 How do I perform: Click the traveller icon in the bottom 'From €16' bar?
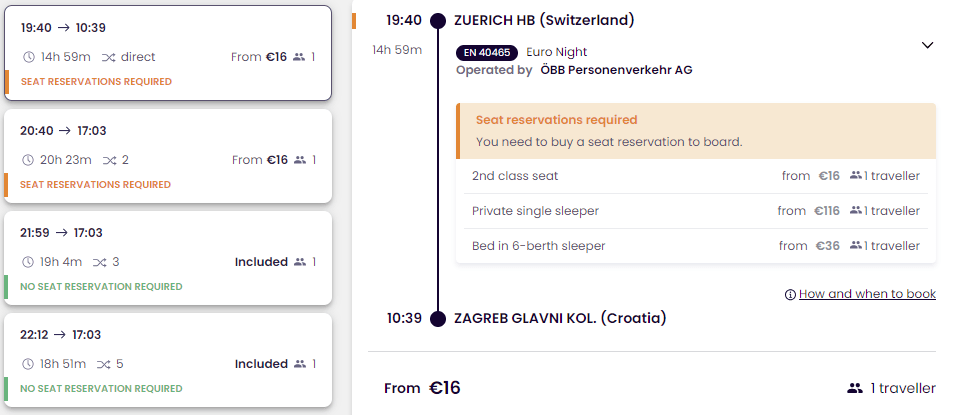[854, 388]
